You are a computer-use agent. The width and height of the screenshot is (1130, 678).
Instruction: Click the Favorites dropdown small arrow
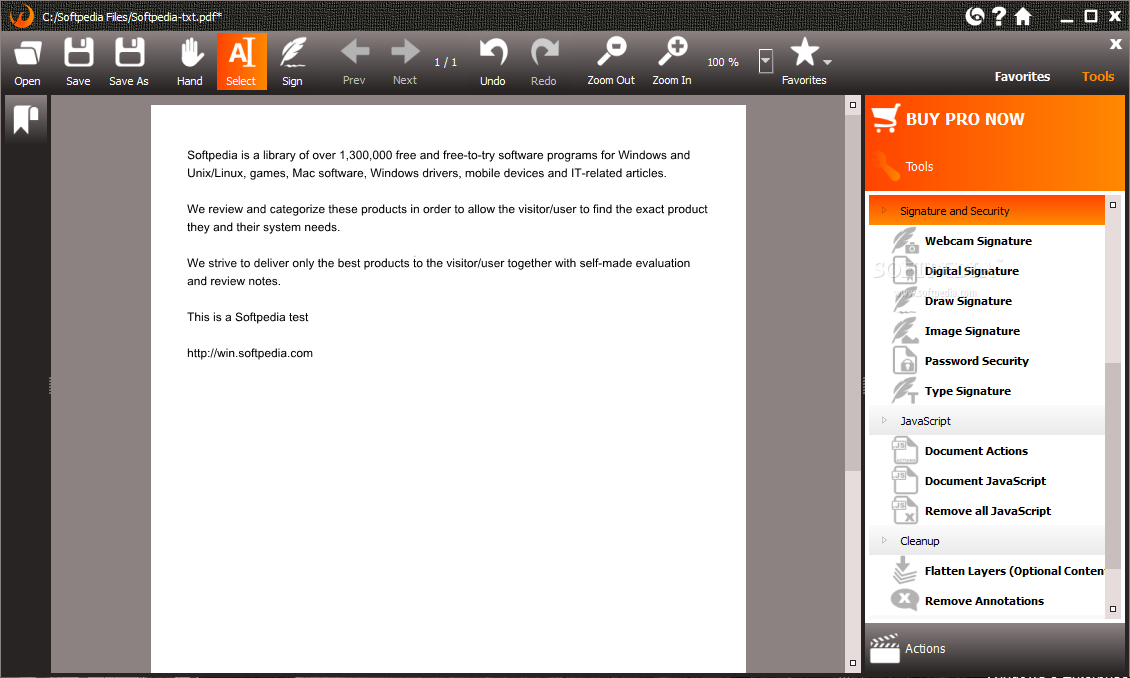pyautogui.click(x=827, y=62)
